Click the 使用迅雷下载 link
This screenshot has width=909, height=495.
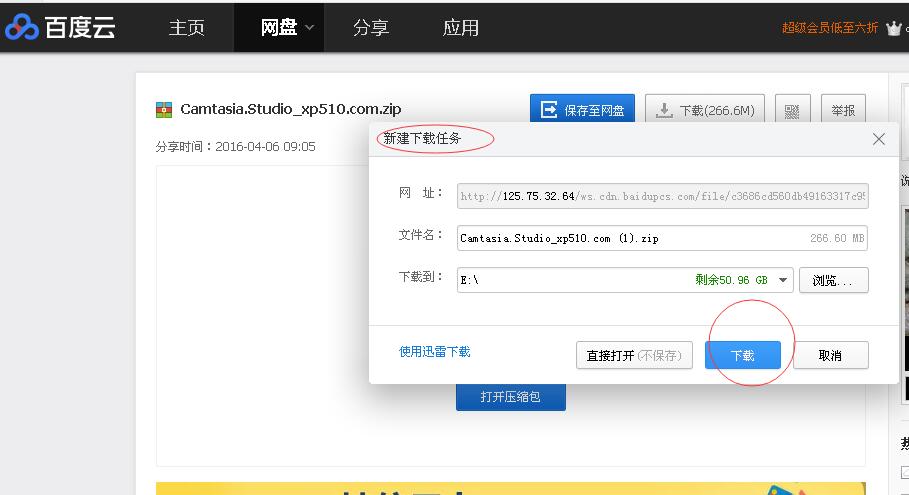435,351
